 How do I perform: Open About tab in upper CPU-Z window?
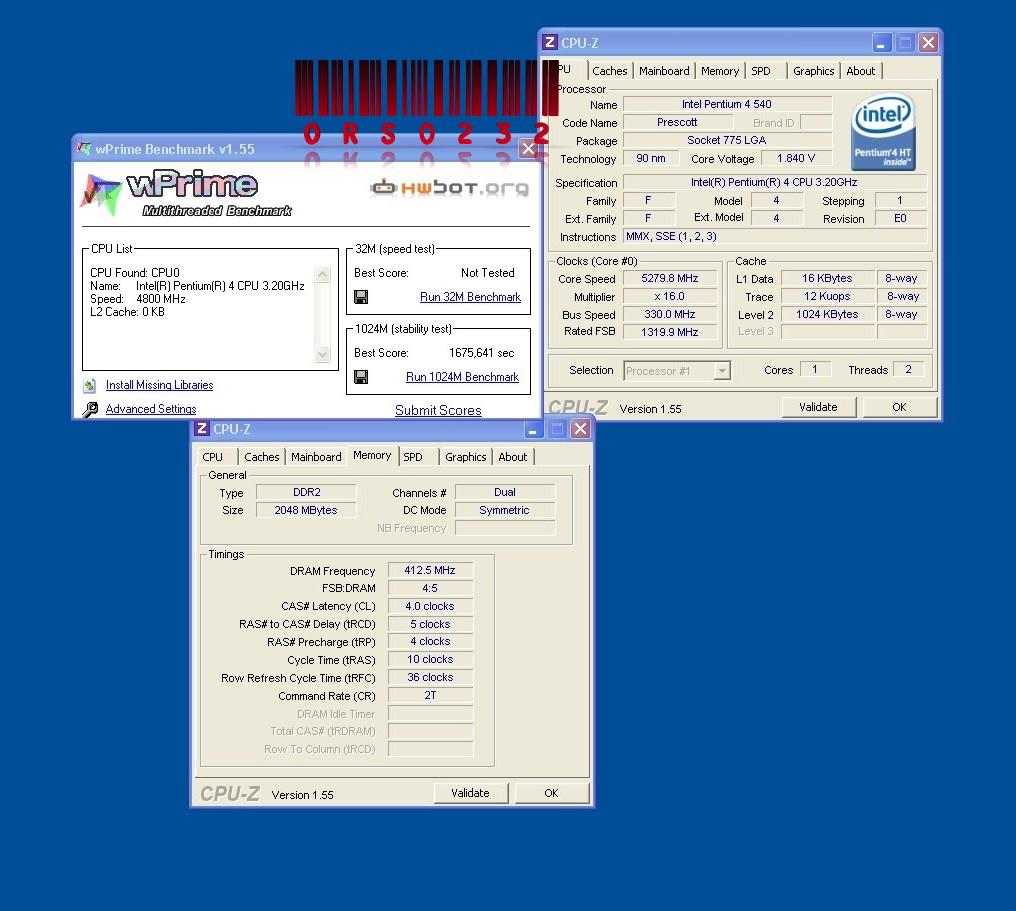coord(860,71)
